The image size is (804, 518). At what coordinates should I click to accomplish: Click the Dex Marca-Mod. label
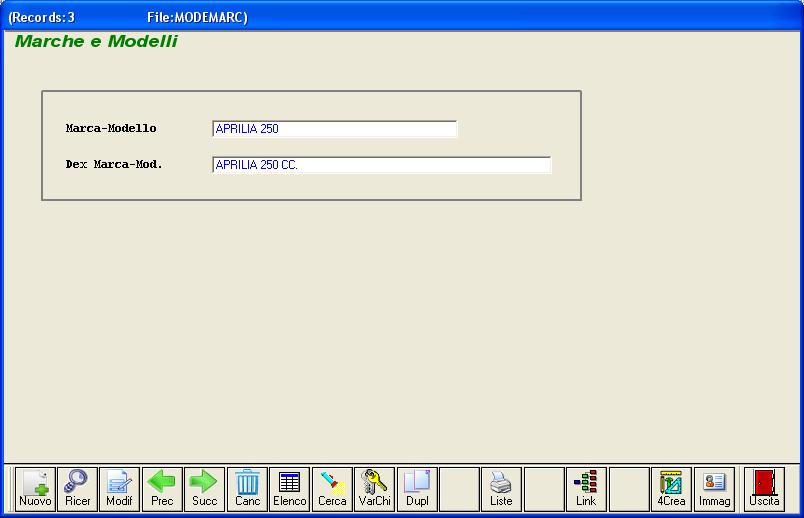(114, 164)
